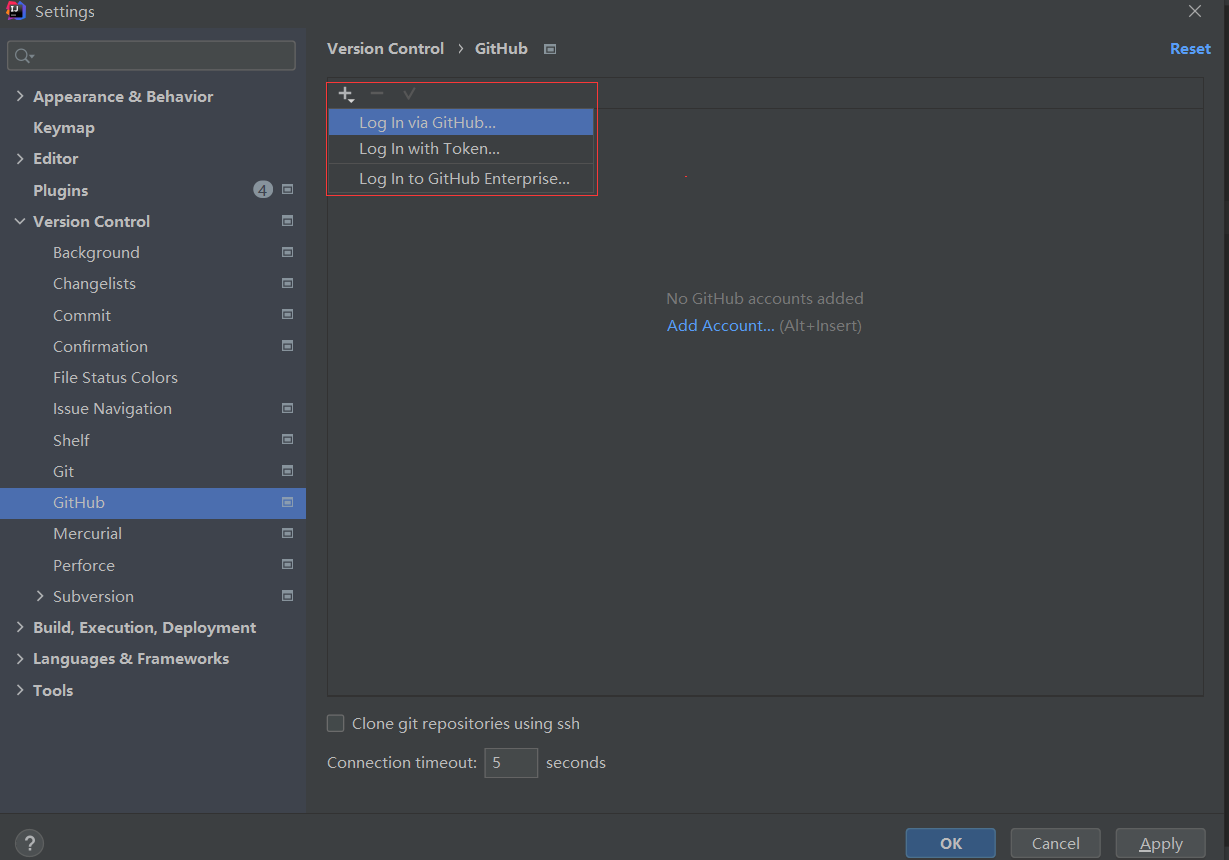Expand the Tools section
1229x860 pixels.
20,690
